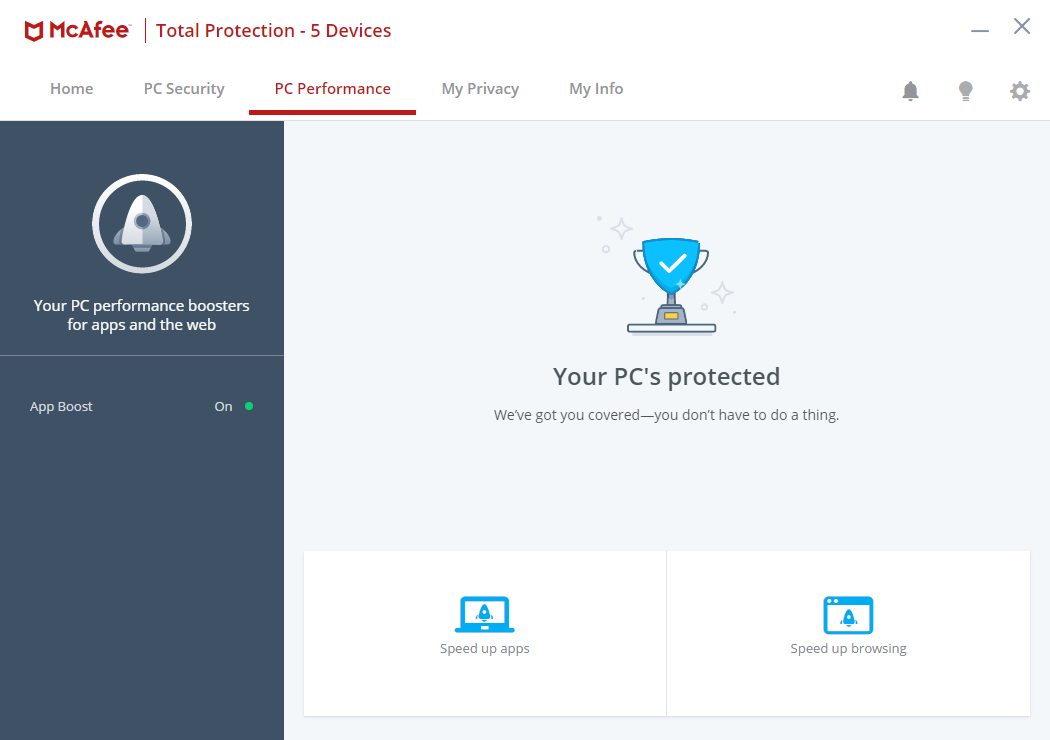Viewport: 1050px width, 740px height.
Task: Select the PC Performance tab
Action: (x=332, y=88)
